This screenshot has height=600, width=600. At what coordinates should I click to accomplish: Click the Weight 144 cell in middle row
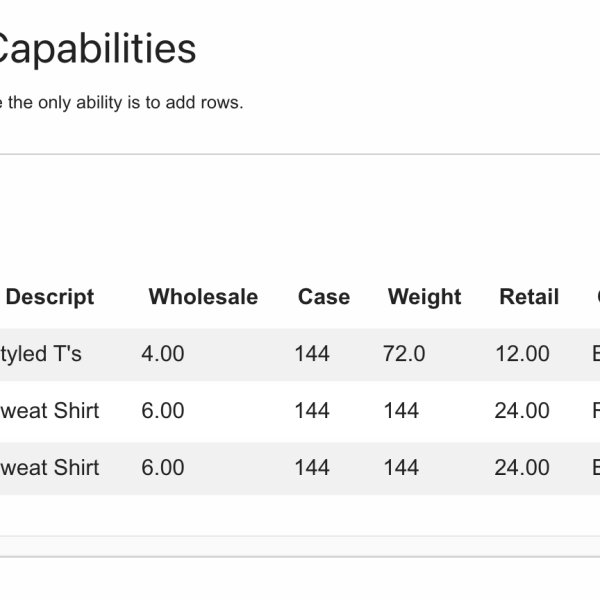[x=401, y=410]
